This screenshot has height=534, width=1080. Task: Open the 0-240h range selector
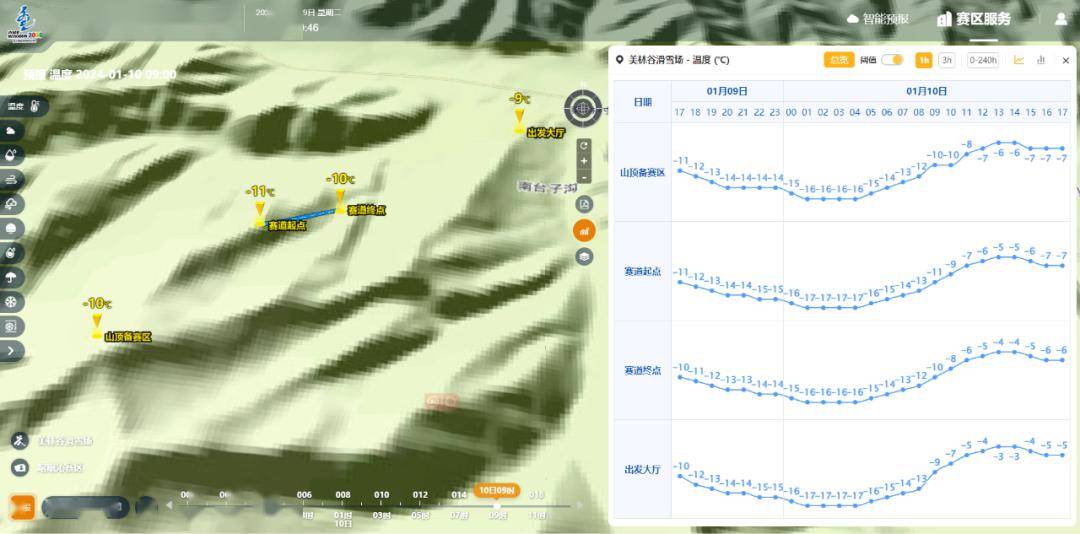[983, 60]
